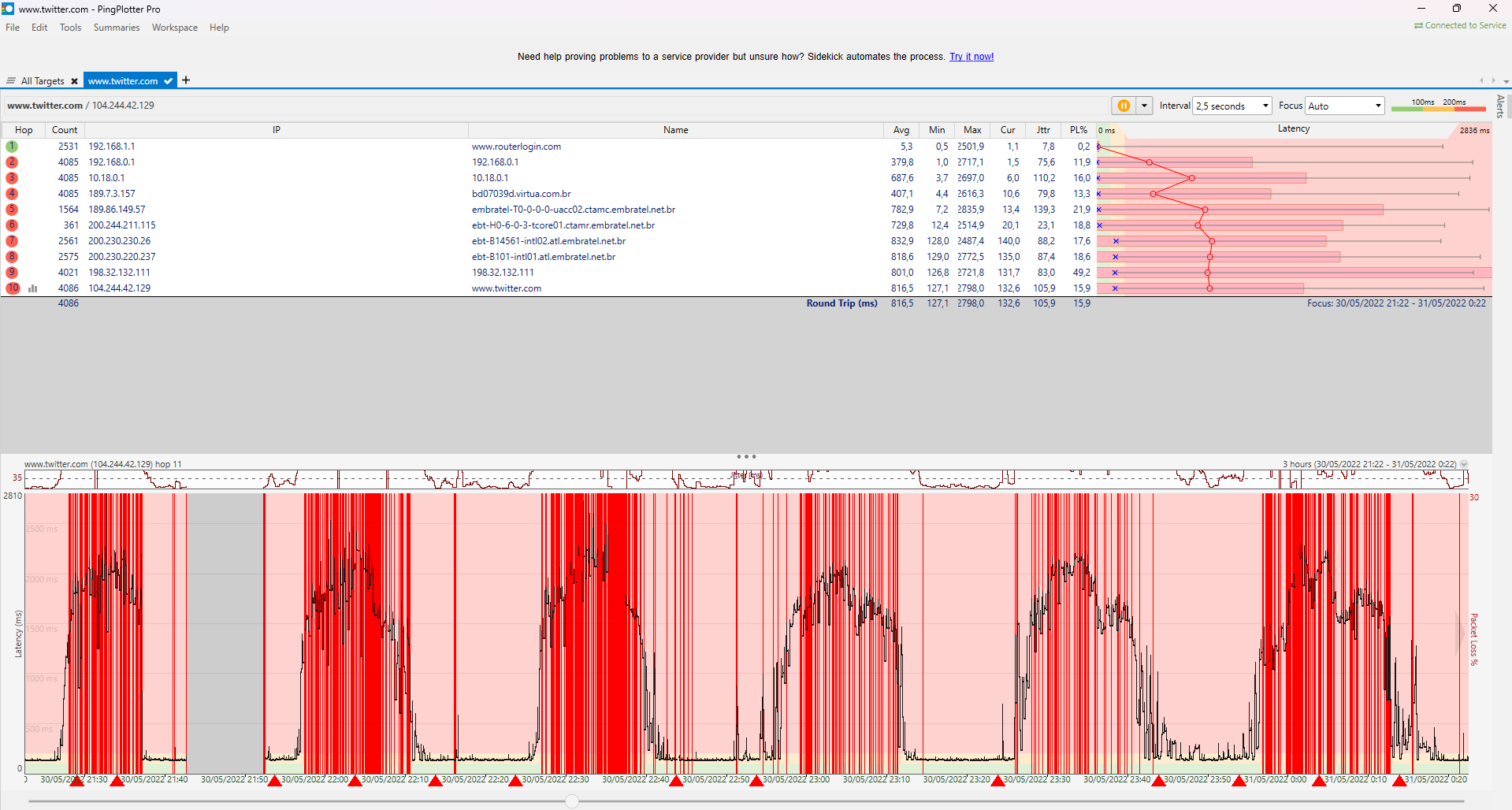The image size is (1512, 810).
Task: Select hop 7 red indicator icon
Action: point(12,241)
